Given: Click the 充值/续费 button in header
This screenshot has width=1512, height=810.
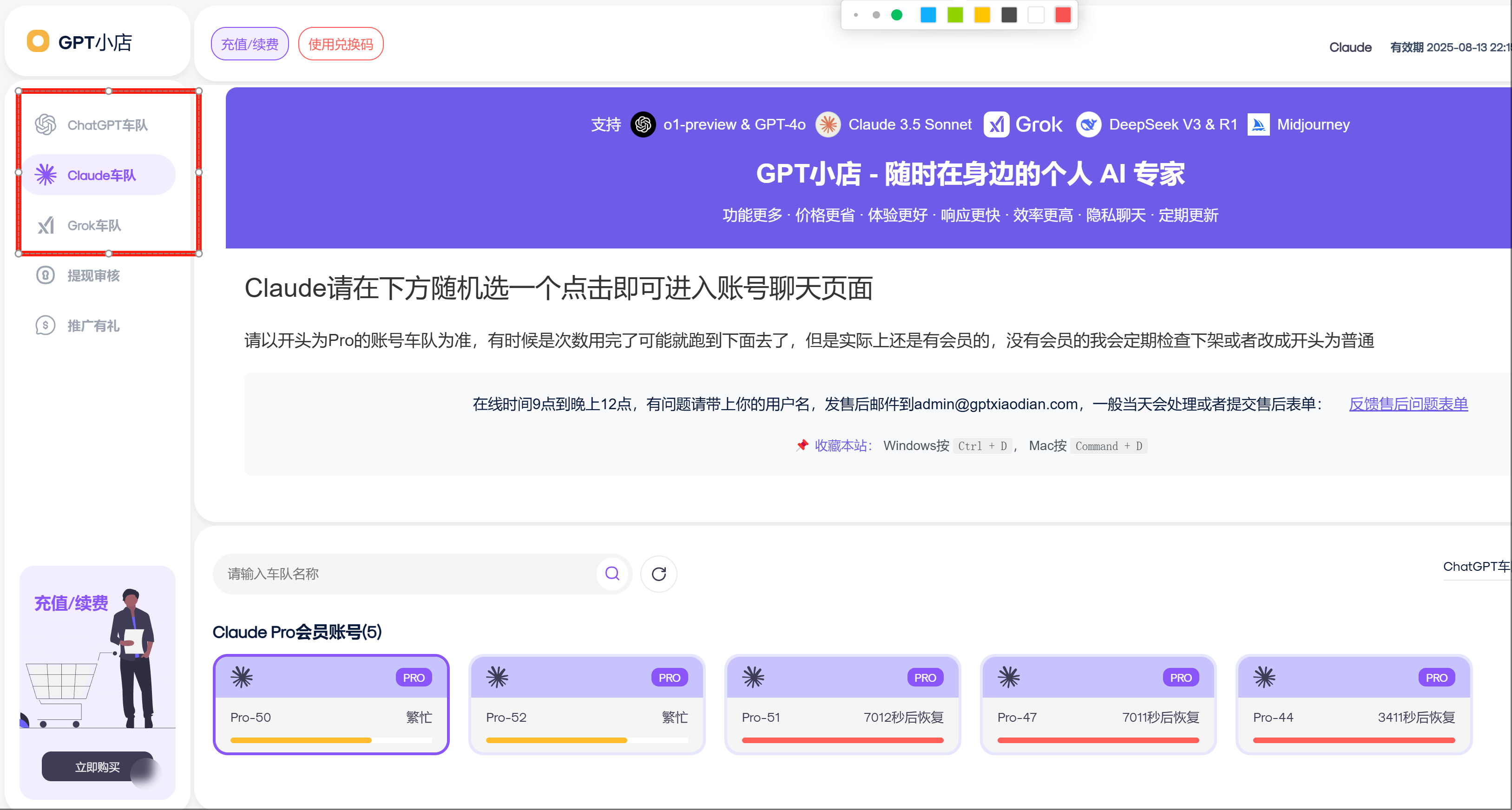Looking at the screenshot, I should (x=250, y=44).
